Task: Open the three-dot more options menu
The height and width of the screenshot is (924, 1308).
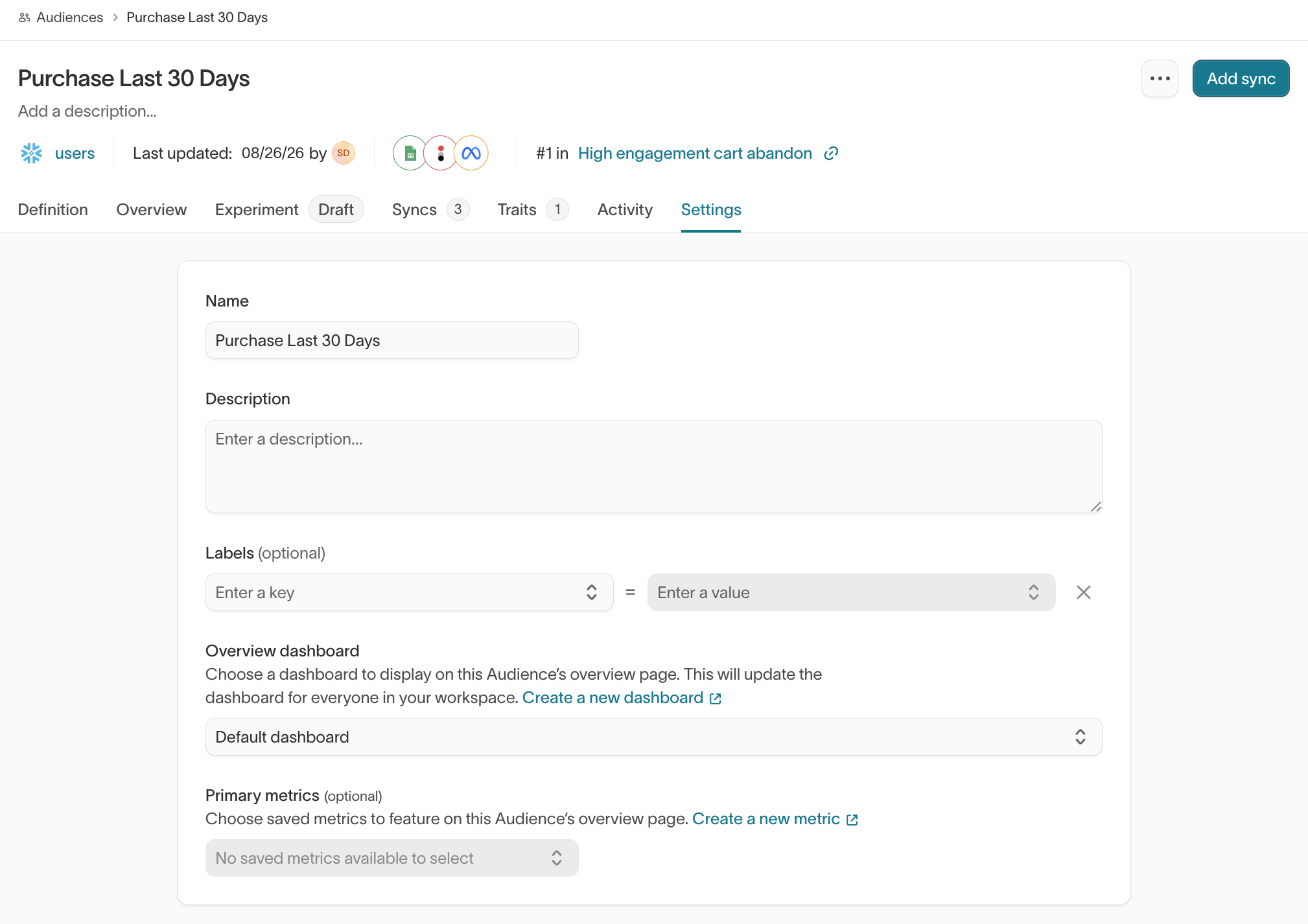Action: [x=1160, y=78]
